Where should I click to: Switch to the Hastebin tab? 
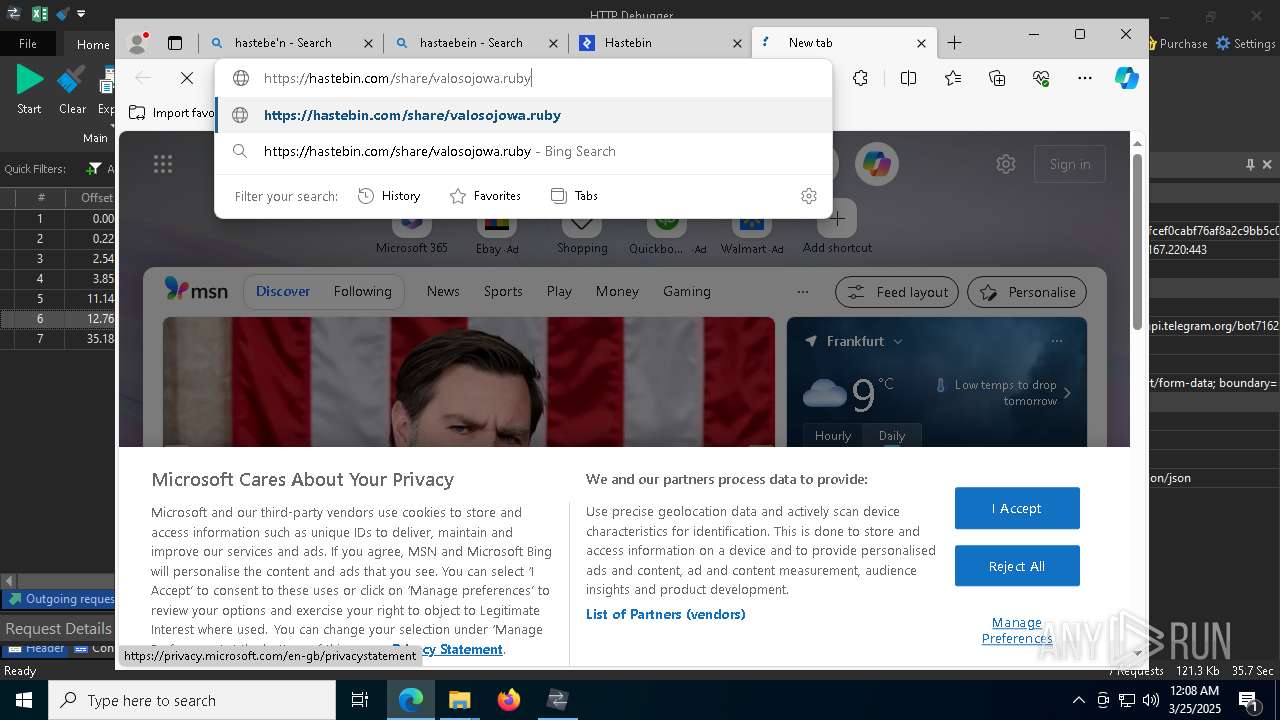coord(660,43)
